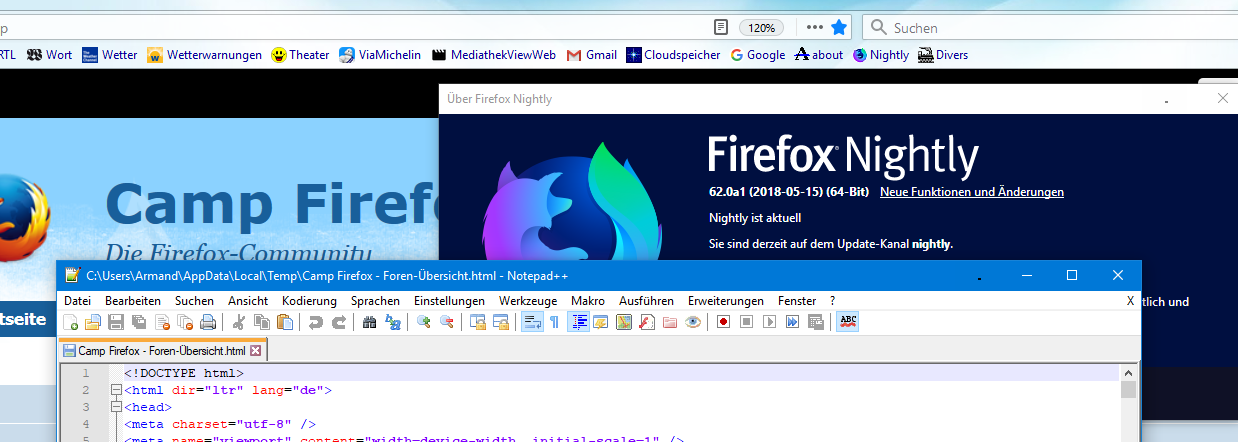Open the Ausführen menu
Viewport: 1238px width, 442px height.
[646, 300]
